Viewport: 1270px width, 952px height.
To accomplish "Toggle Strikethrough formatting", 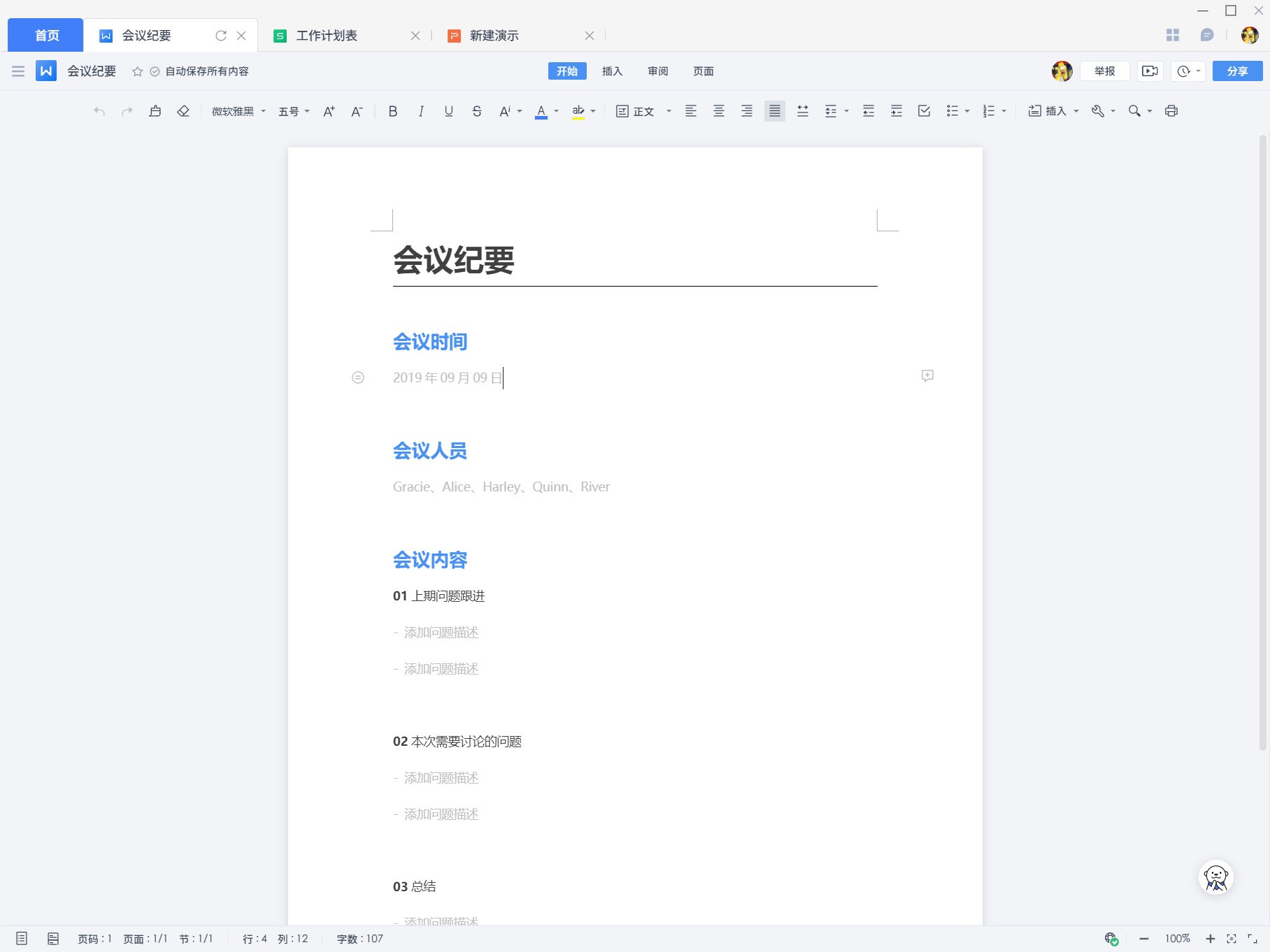I will click(x=477, y=111).
